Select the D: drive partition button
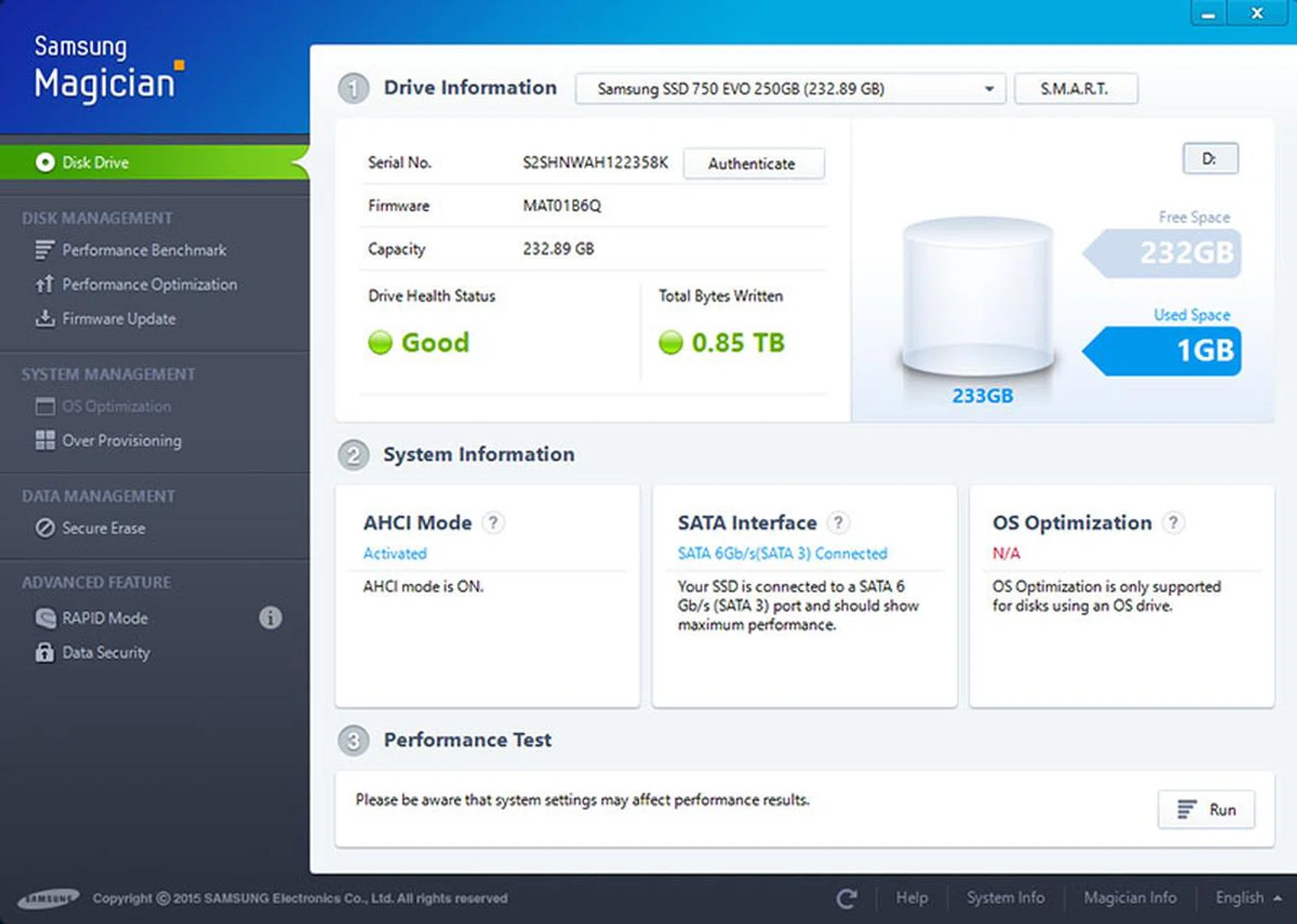 [1209, 159]
